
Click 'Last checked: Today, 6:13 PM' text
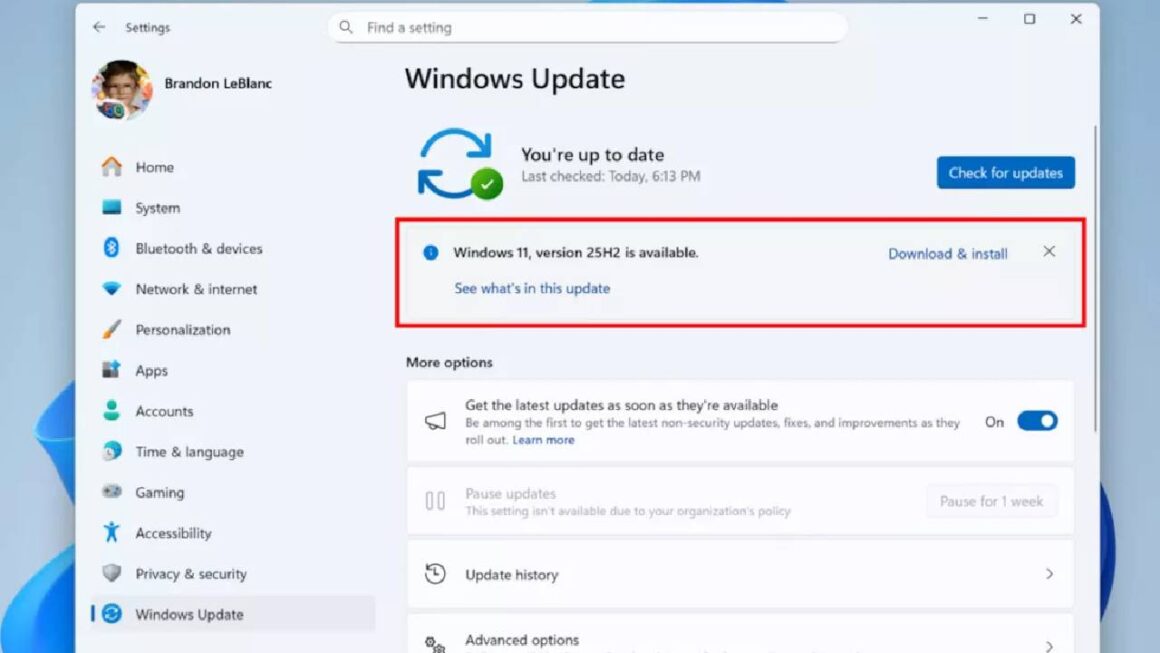pos(610,176)
